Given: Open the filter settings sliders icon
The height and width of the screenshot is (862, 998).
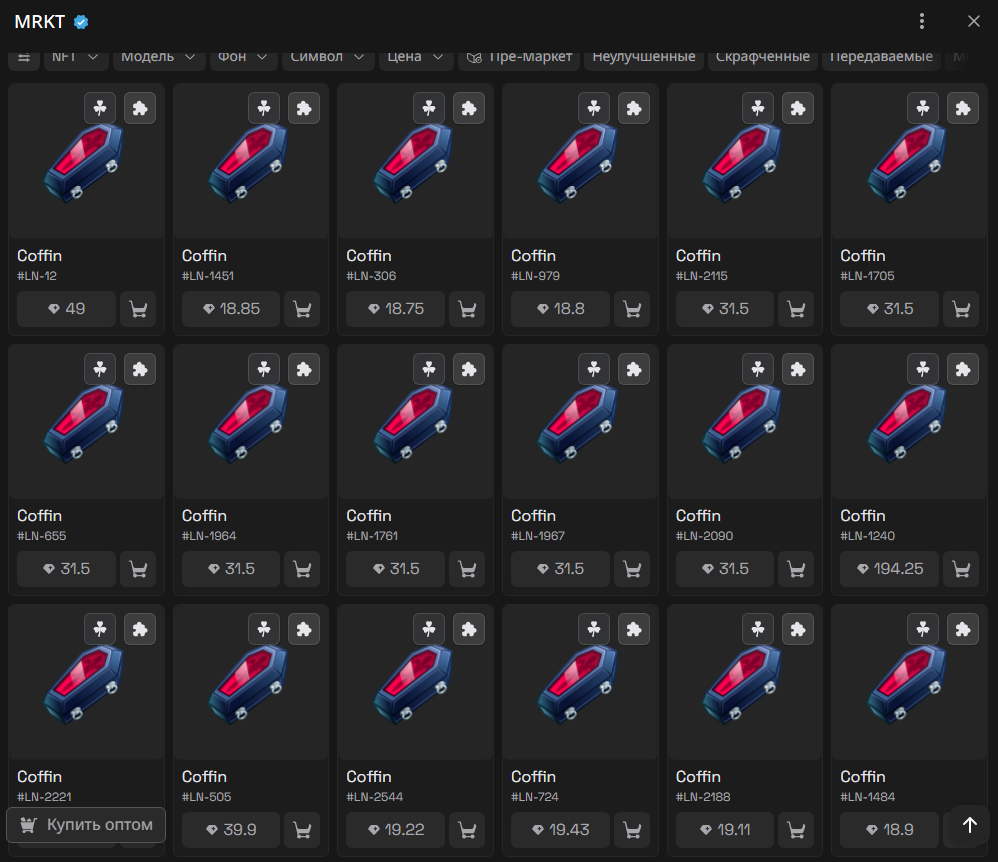Looking at the screenshot, I should tap(24, 57).
